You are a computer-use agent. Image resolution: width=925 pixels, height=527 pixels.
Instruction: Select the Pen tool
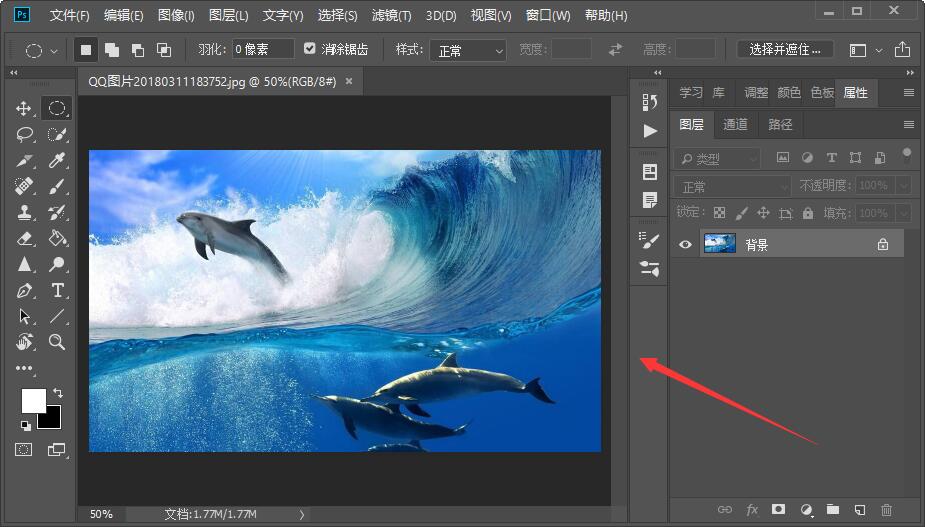coord(24,290)
